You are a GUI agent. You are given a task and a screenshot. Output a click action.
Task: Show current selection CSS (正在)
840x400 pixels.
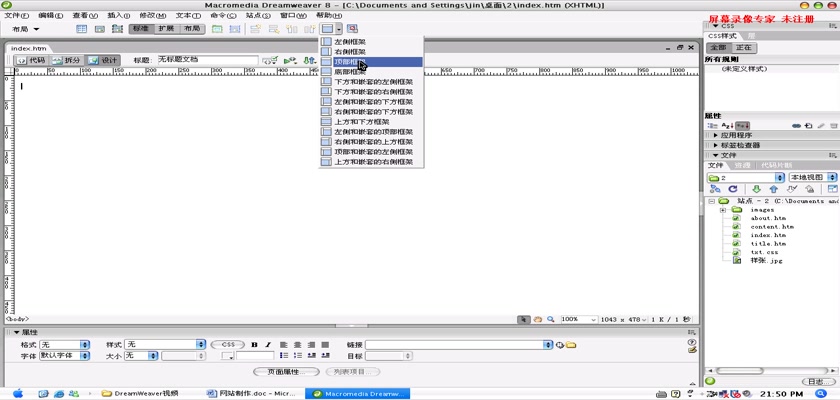744,48
